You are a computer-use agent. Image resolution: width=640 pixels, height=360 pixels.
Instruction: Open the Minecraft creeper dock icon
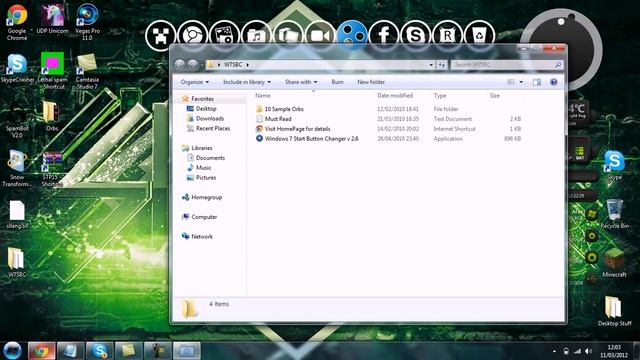160,36
